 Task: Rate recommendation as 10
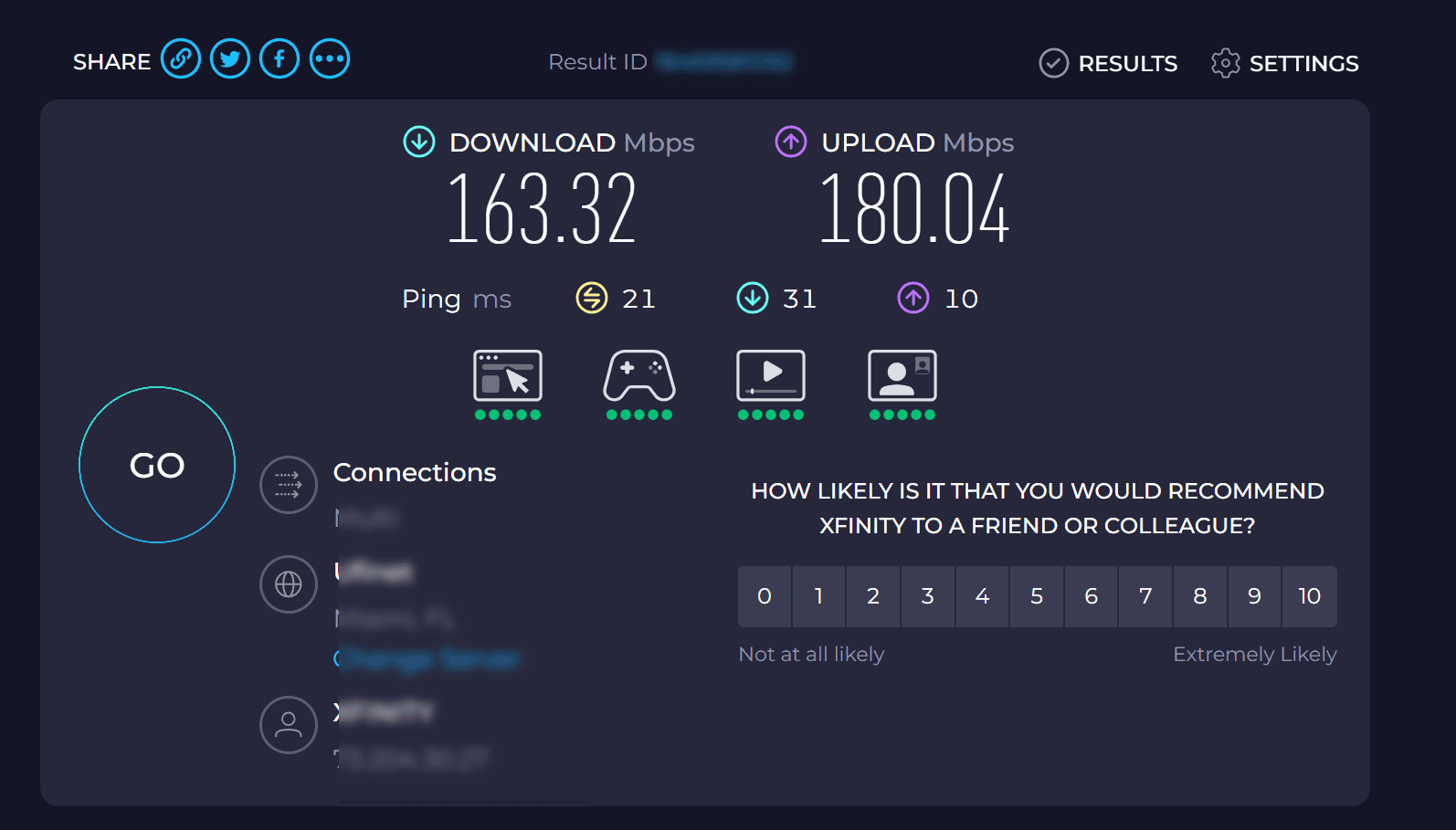[x=1309, y=596]
